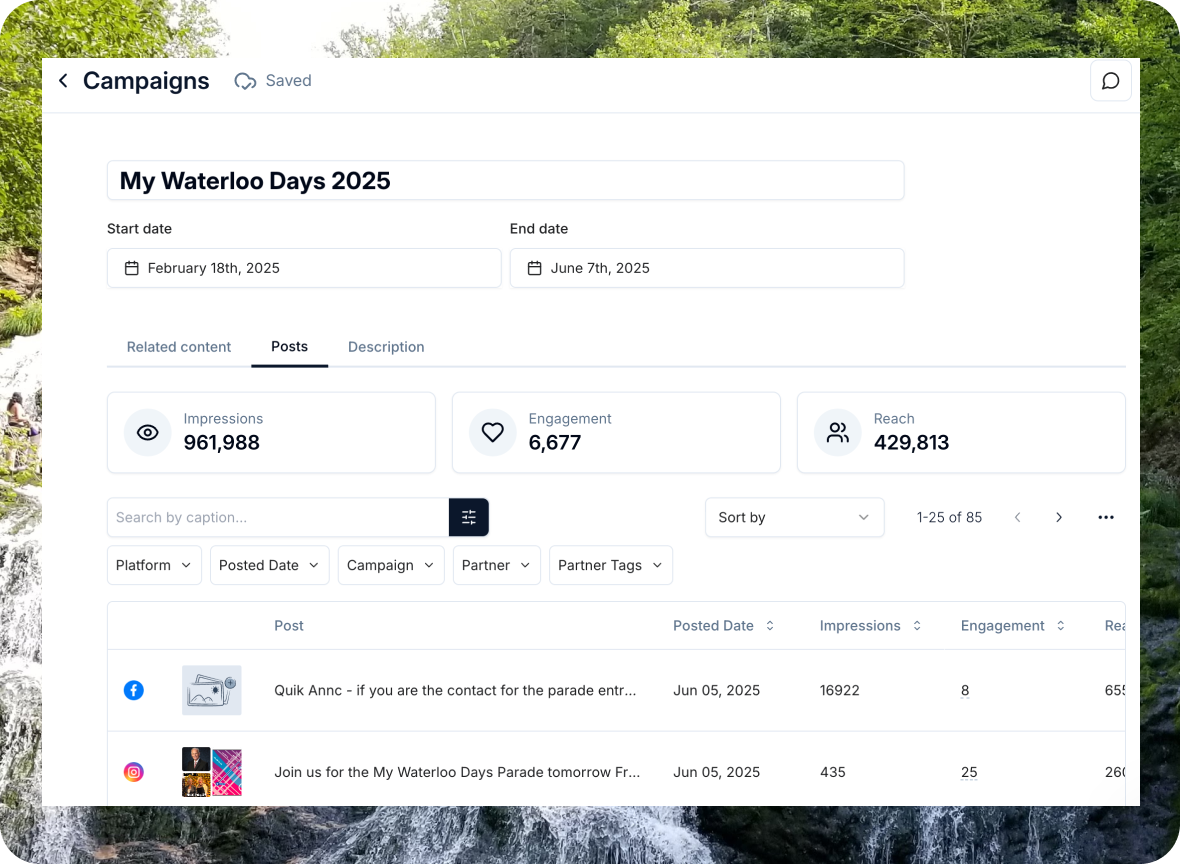
Task: Click the Reach audience icon
Action: click(837, 432)
